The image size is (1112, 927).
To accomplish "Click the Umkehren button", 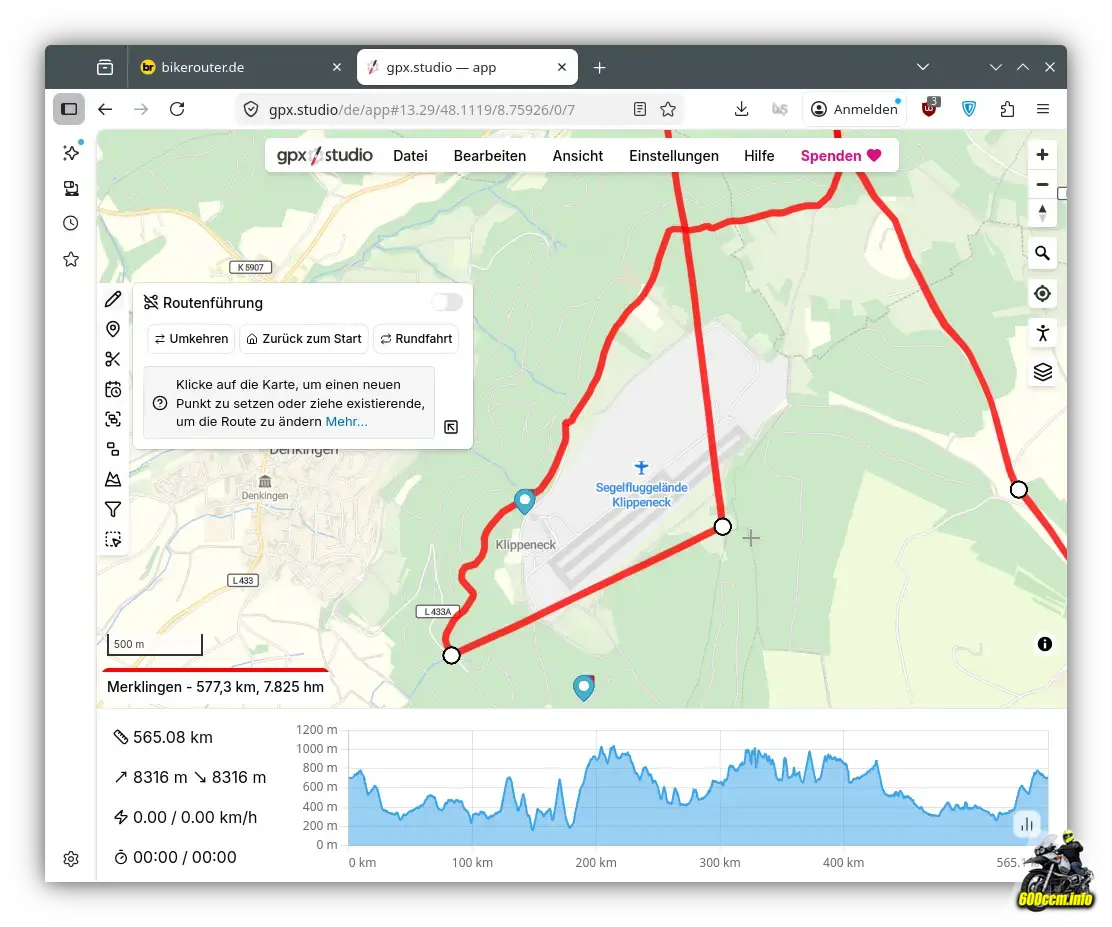I will (x=190, y=339).
